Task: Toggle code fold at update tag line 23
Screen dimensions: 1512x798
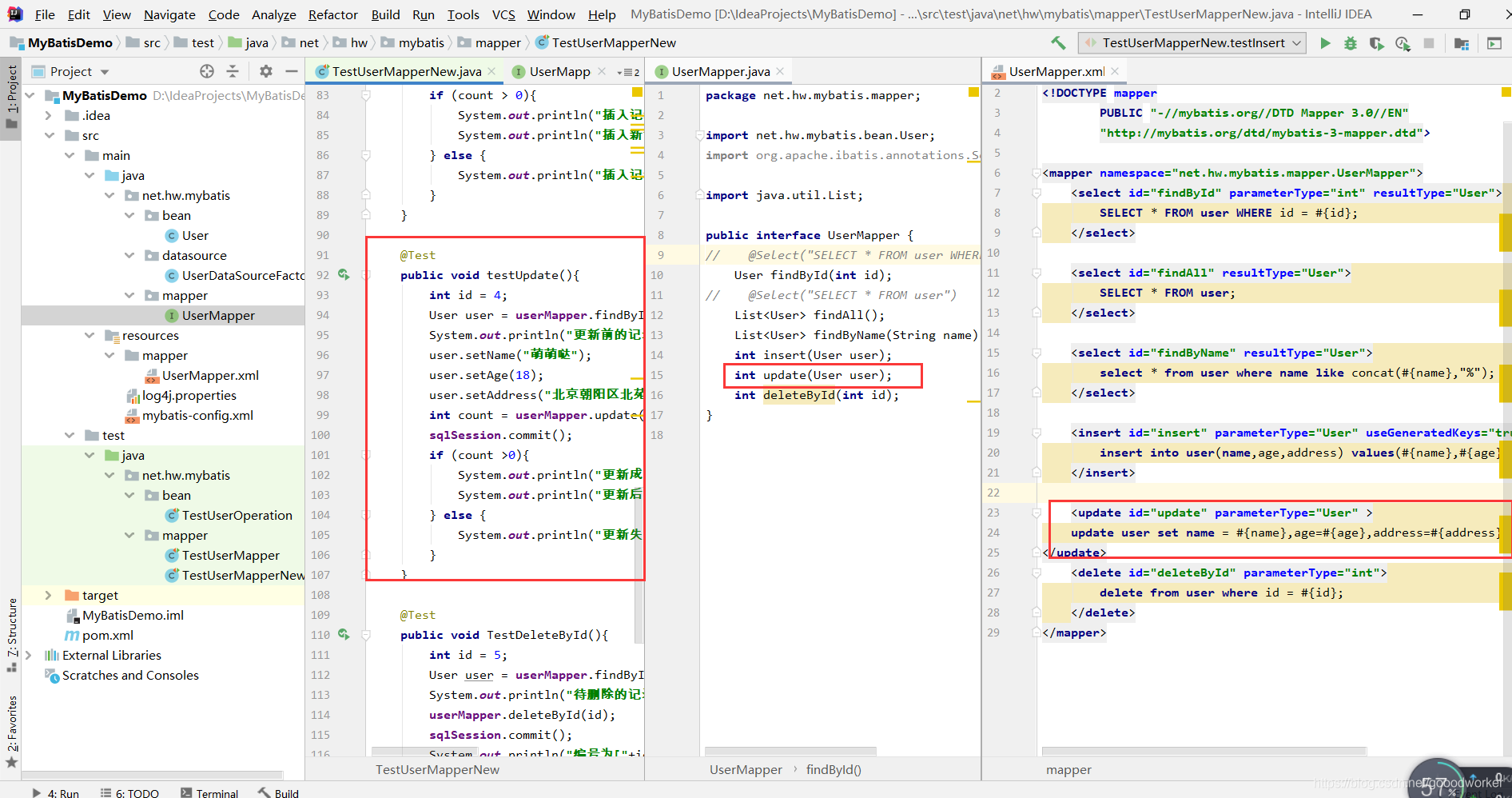Action: [1037, 513]
